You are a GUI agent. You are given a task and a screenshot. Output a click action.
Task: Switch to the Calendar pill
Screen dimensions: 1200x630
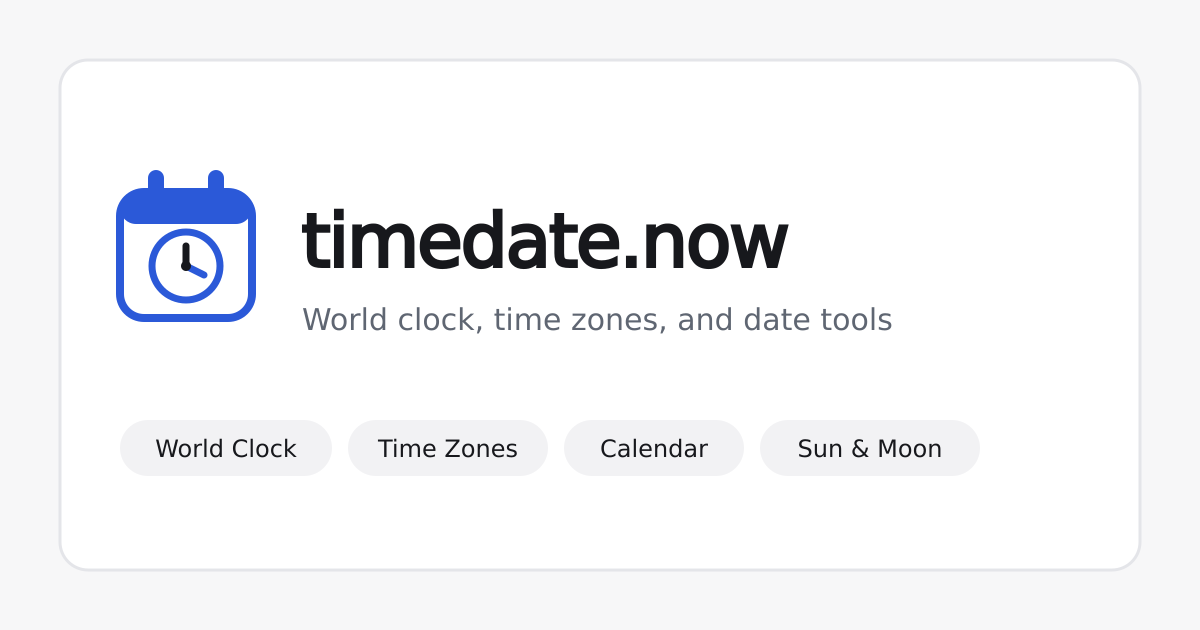[654, 448]
